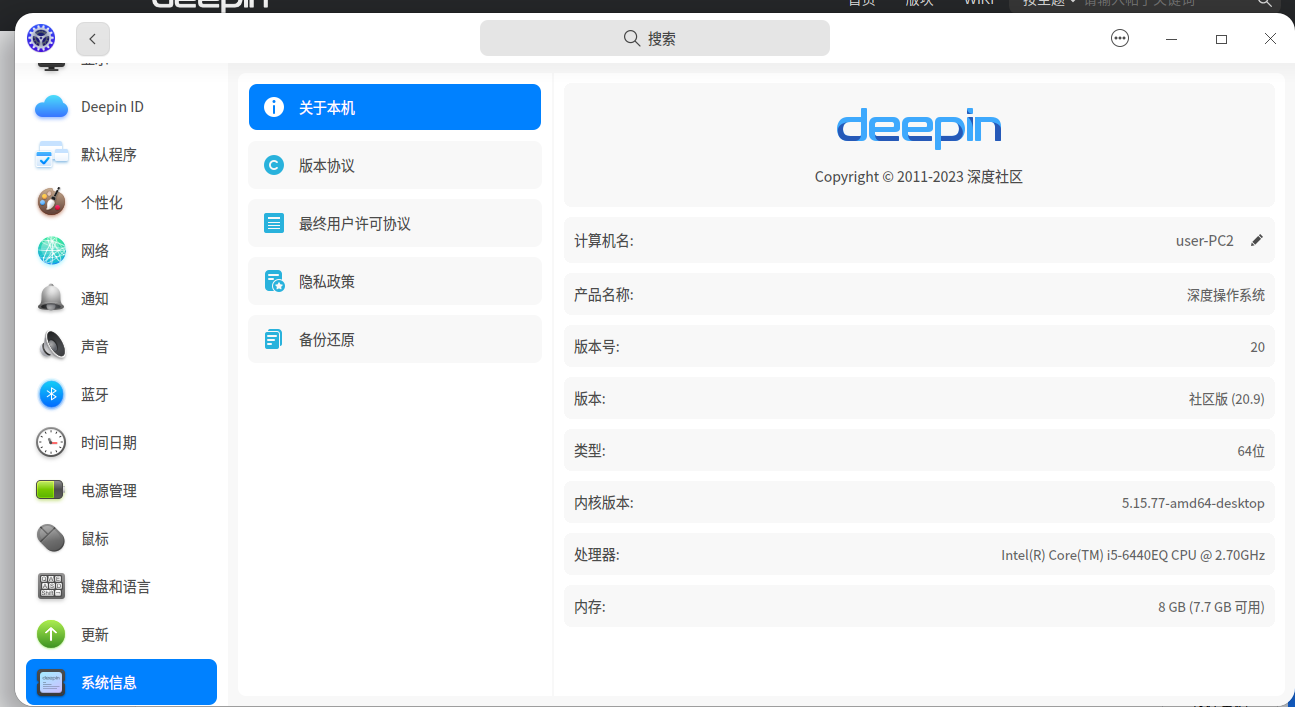Open the 声音 speaker icon
This screenshot has height=707, width=1295.
pyautogui.click(x=51, y=347)
